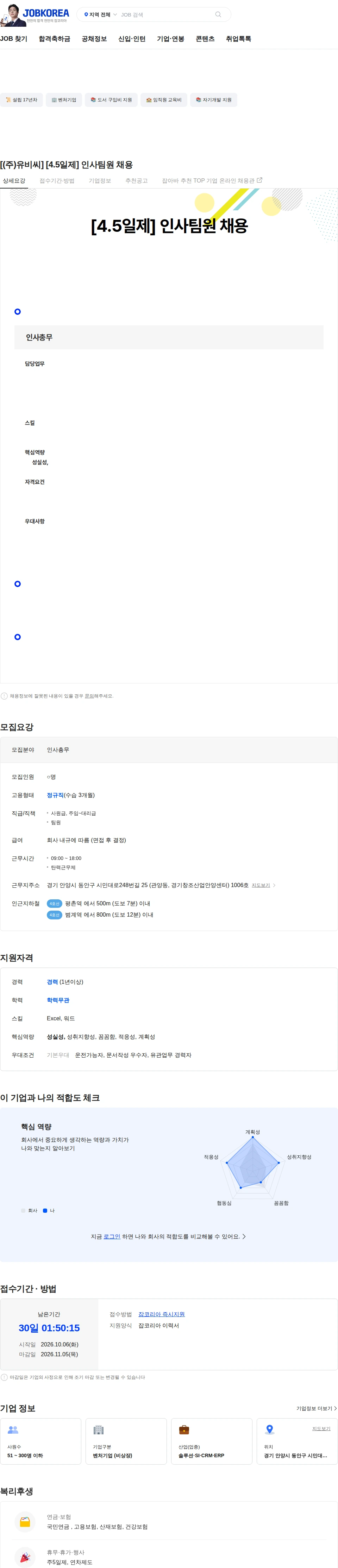Open the 신입·인턴 menu

[x=132, y=39]
